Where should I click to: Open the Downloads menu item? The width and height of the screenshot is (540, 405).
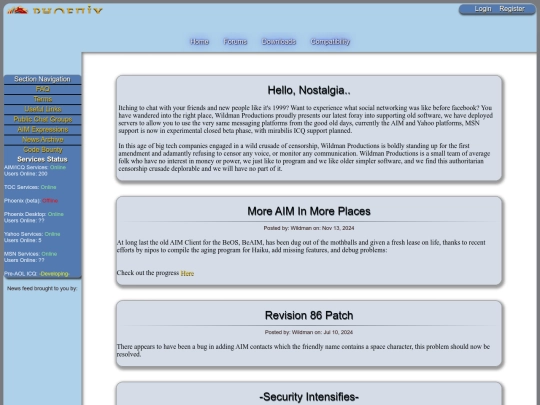[x=279, y=42]
